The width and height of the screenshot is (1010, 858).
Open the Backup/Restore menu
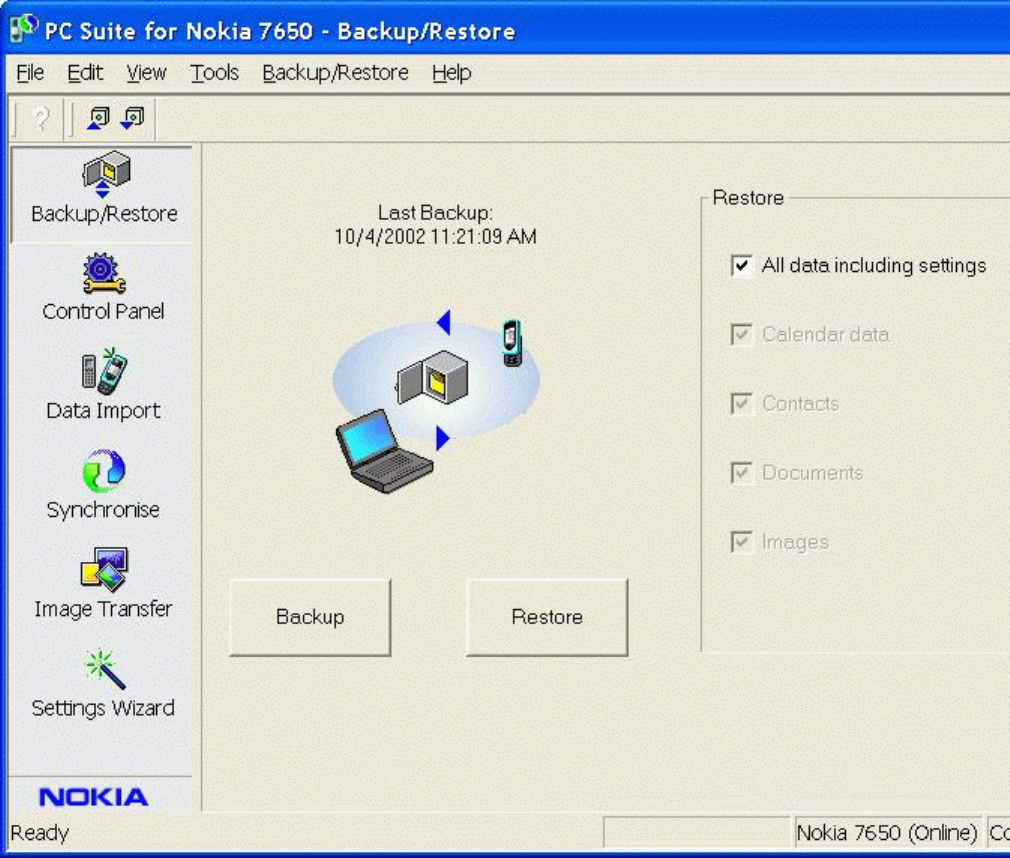[336, 73]
